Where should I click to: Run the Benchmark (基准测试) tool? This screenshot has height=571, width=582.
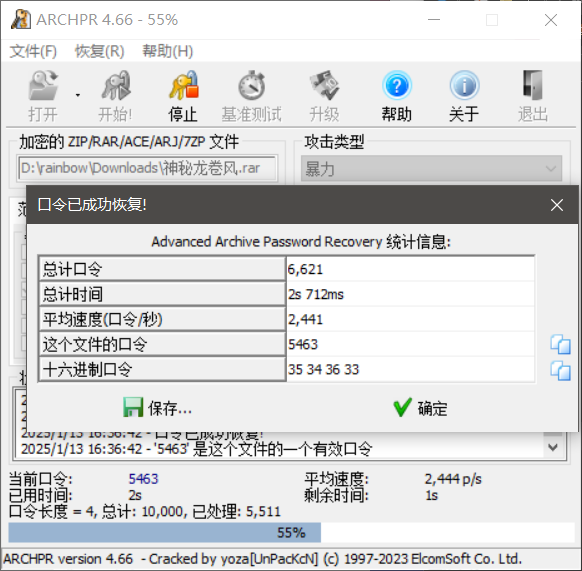coord(252,86)
